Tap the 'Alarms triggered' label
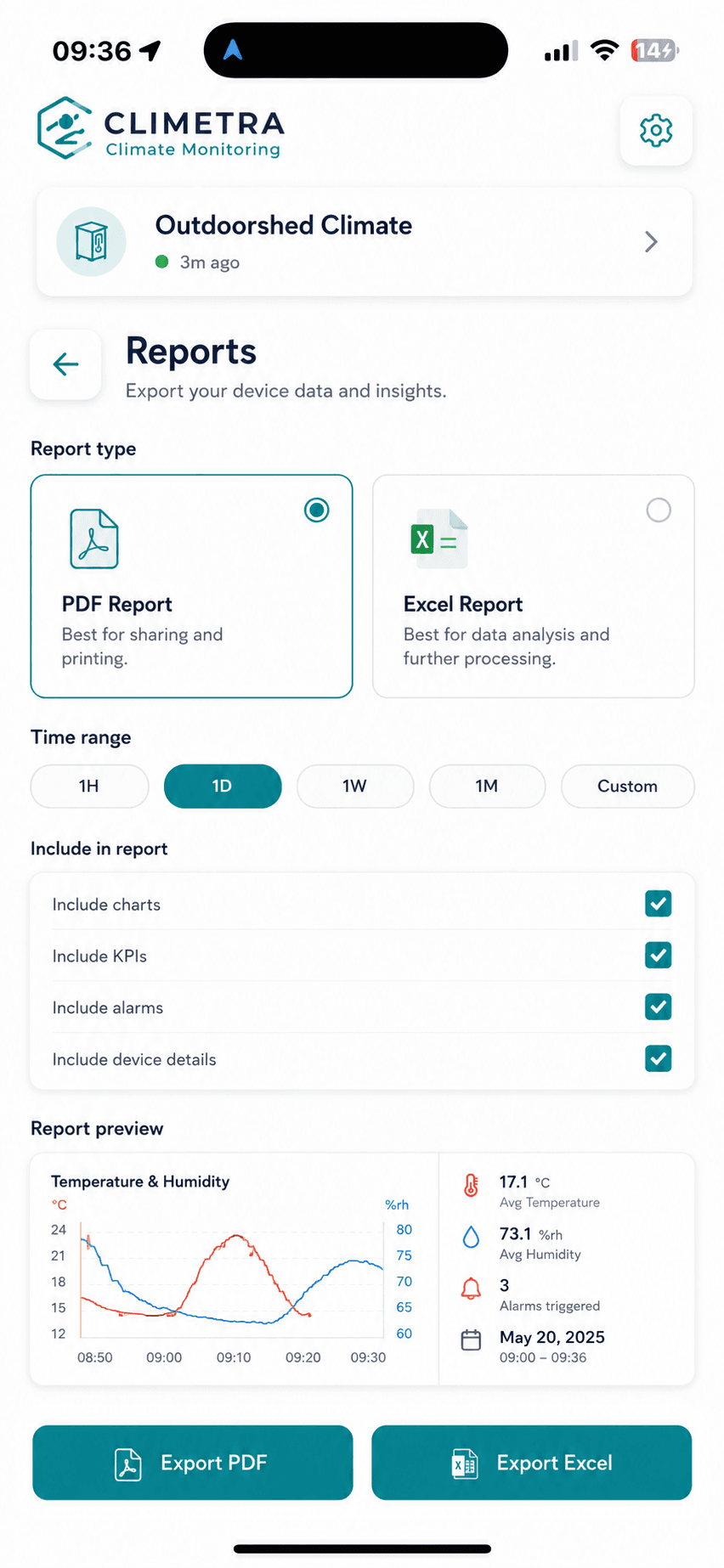Screen dimensions: 724x1568 (x=550, y=1306)
